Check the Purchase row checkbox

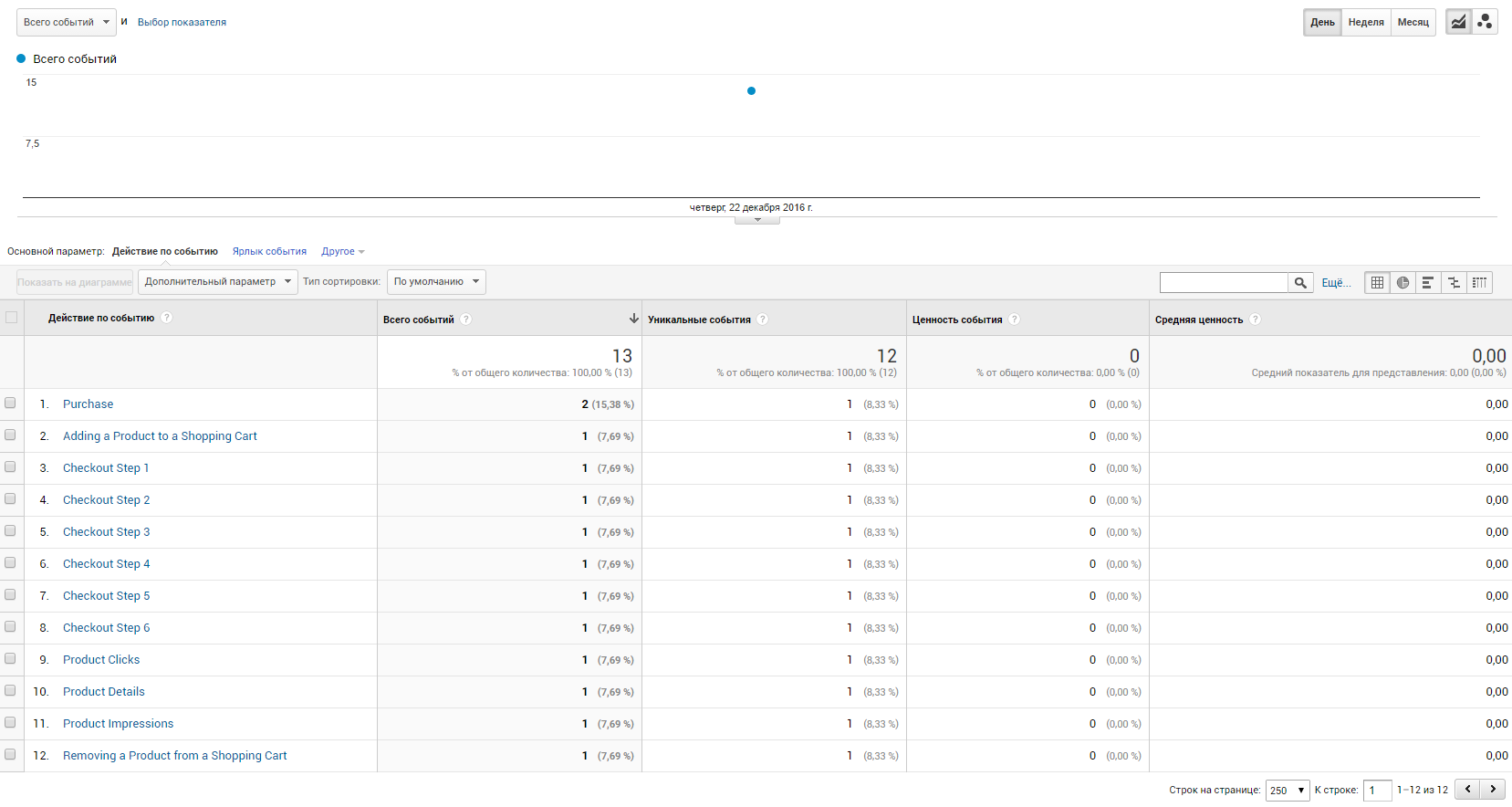point(11,403)
